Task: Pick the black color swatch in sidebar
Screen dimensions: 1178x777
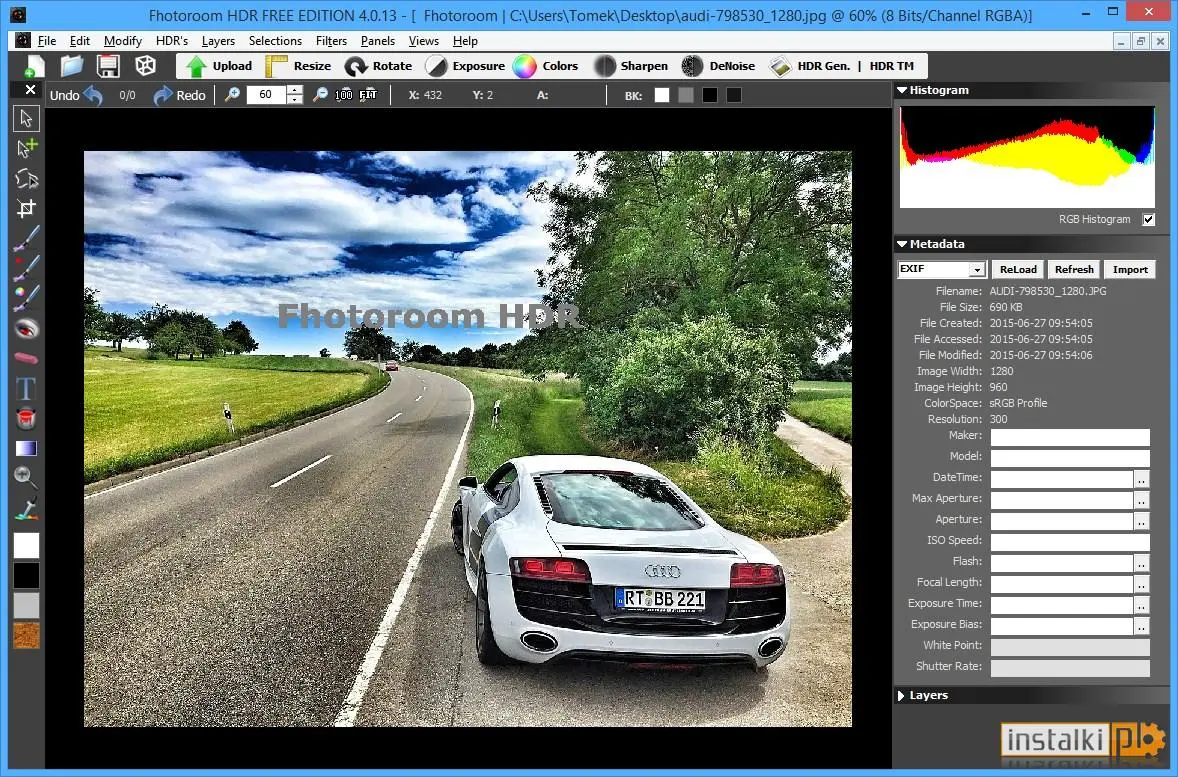Action: (x=26, y=576)
